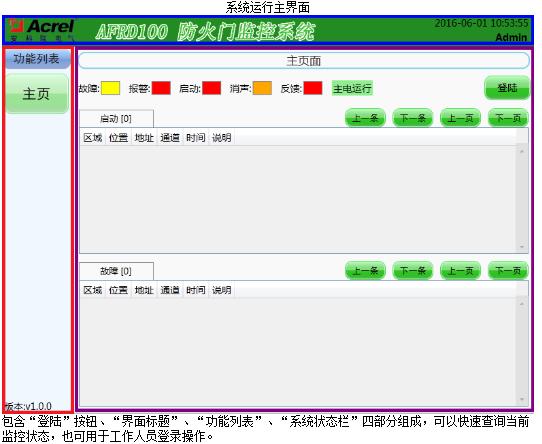The height and width of the screenshot is (444, 542).
Task: Click 地址 column header in 启动 table
Action: 144,138
